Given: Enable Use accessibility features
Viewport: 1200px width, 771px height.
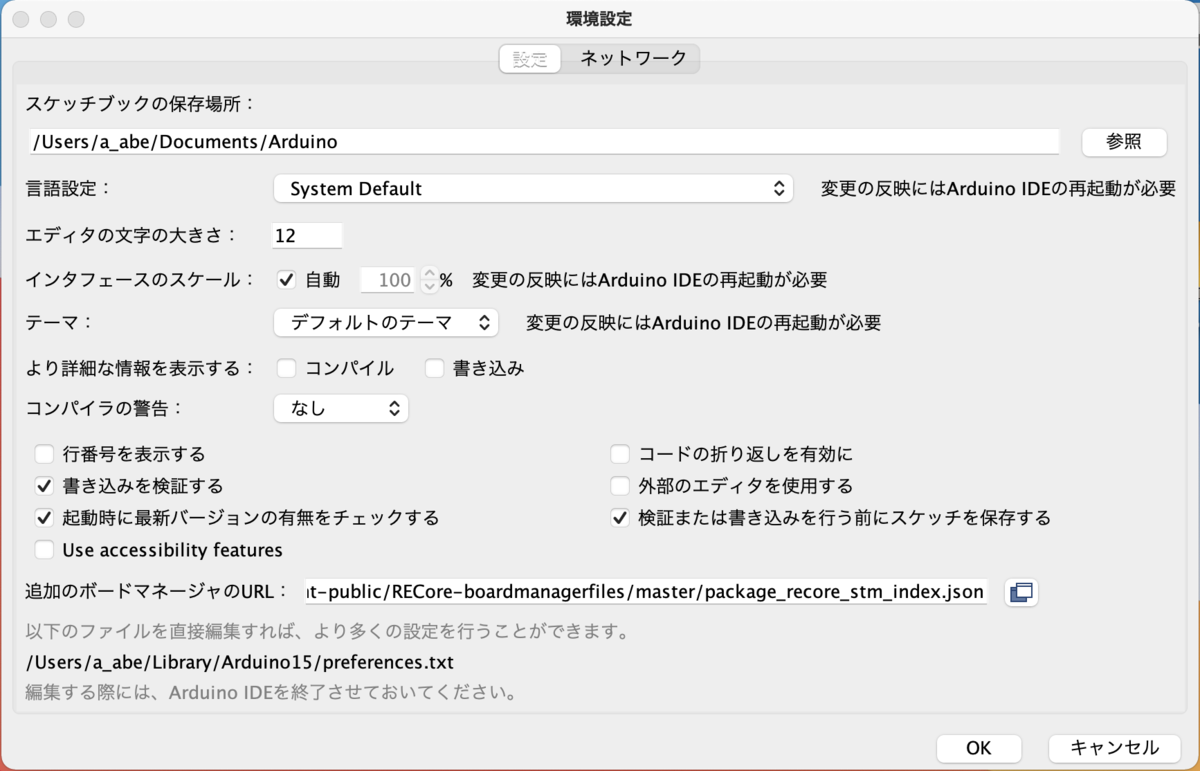Looking at the screenshot, I should pos(44,550).
